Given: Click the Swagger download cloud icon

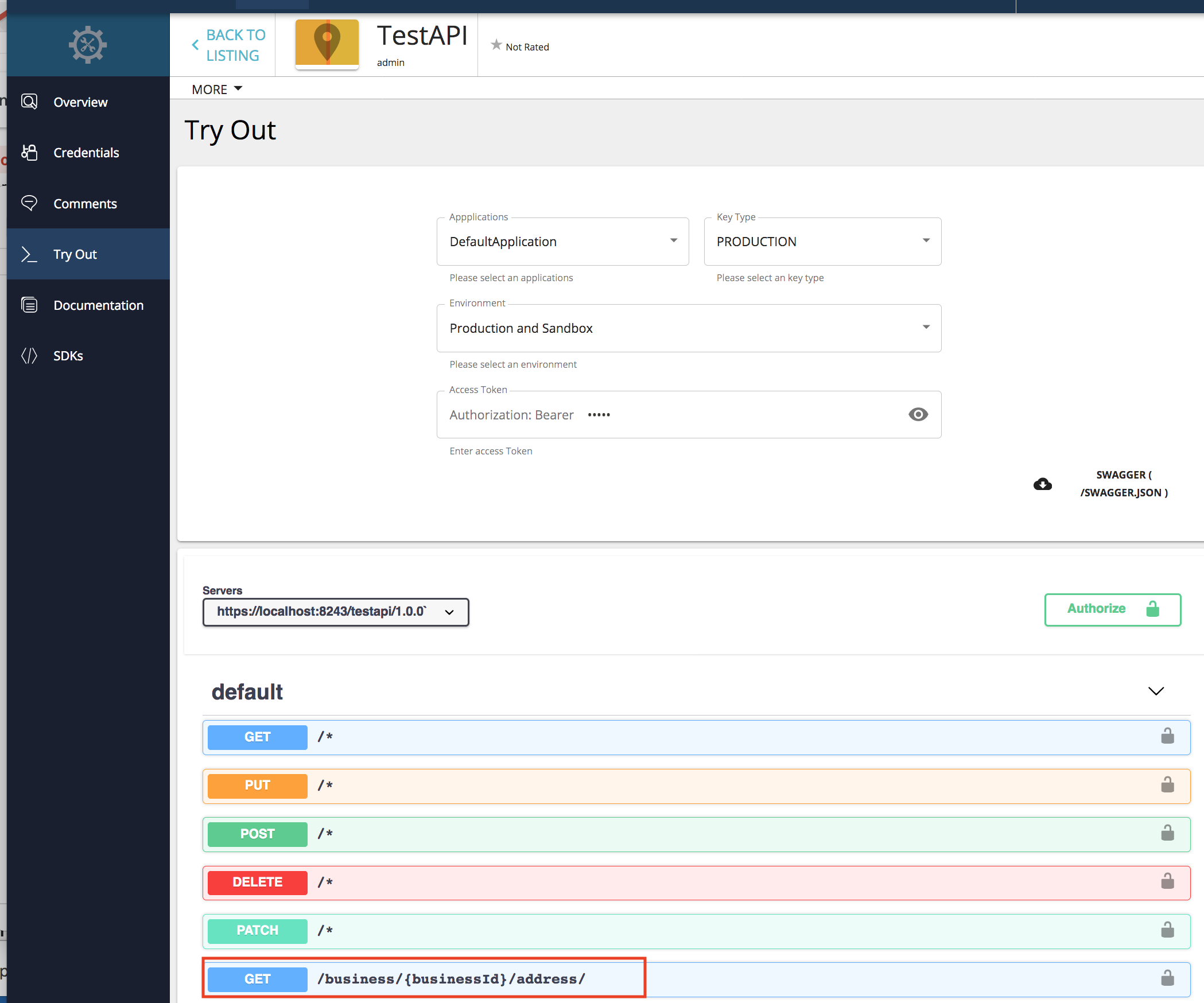Looking at the screenshot, I should [x=1042, y=484].
